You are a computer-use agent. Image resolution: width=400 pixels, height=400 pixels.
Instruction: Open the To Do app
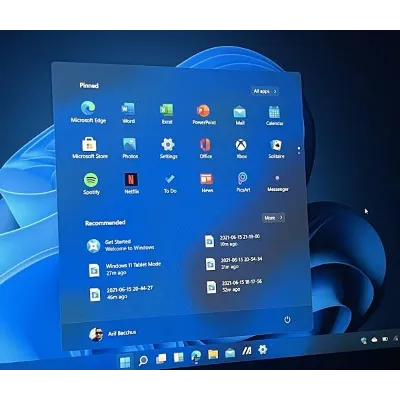[170, 183]
